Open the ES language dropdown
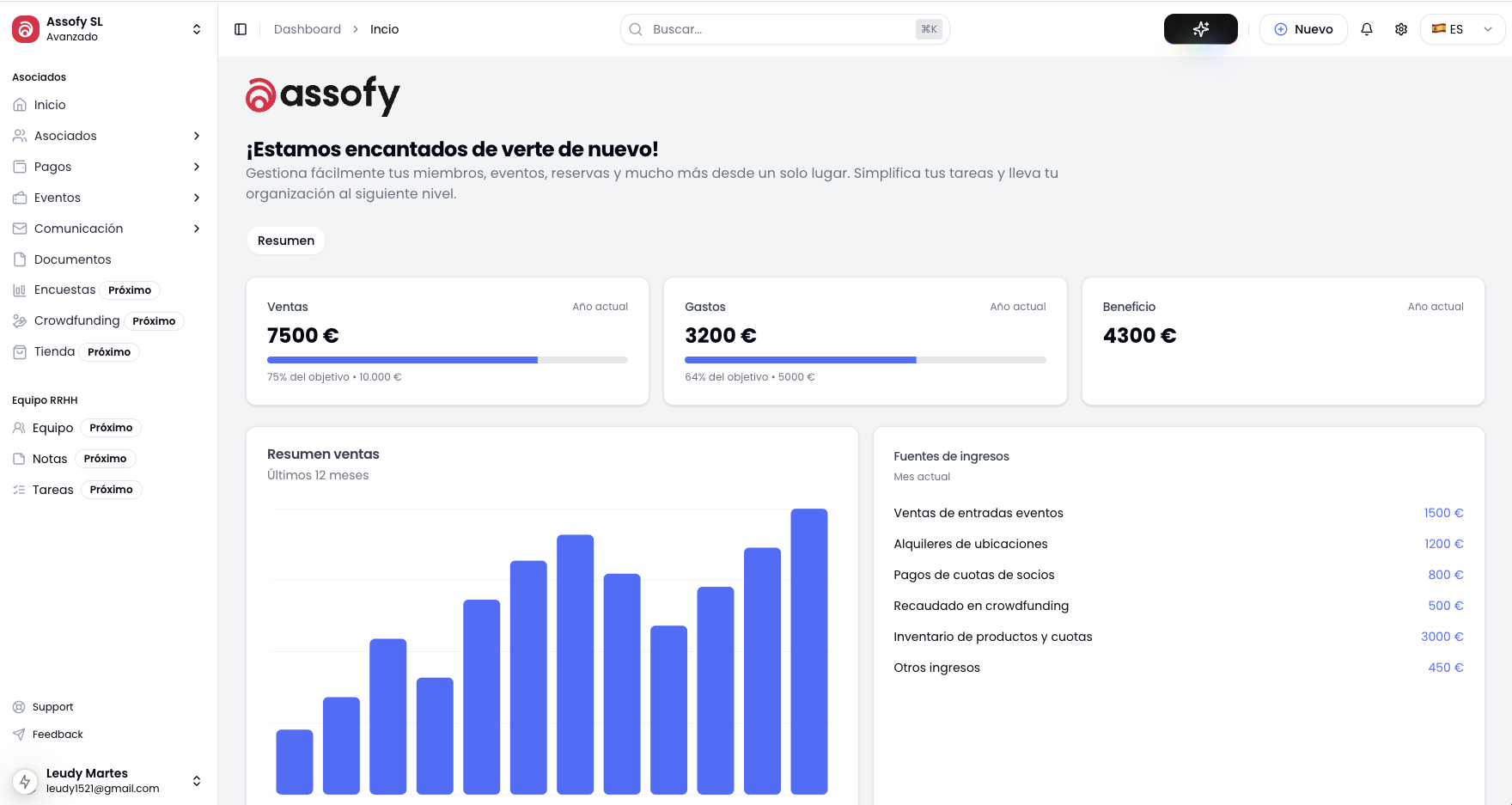This screenshot has height=805, width=1512. tap(1462, 28)
